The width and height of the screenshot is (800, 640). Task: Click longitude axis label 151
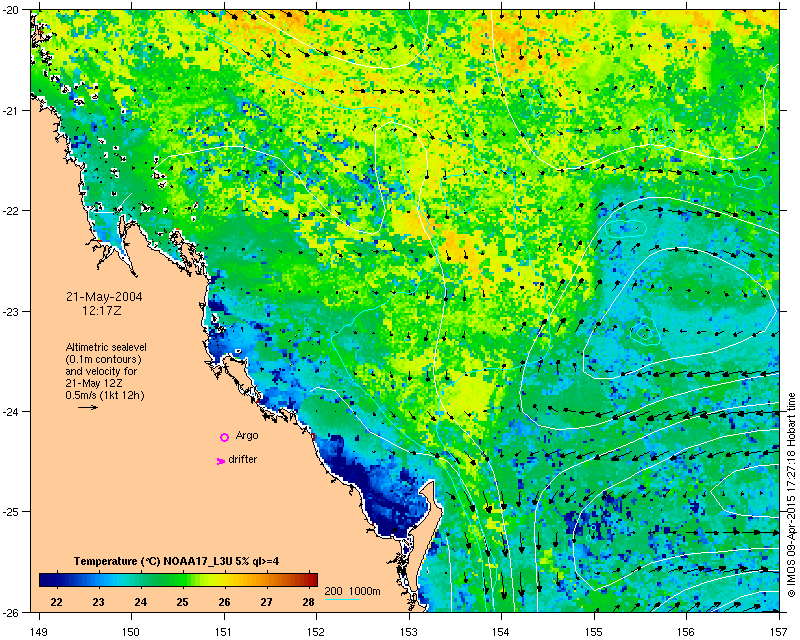[224, 632]
